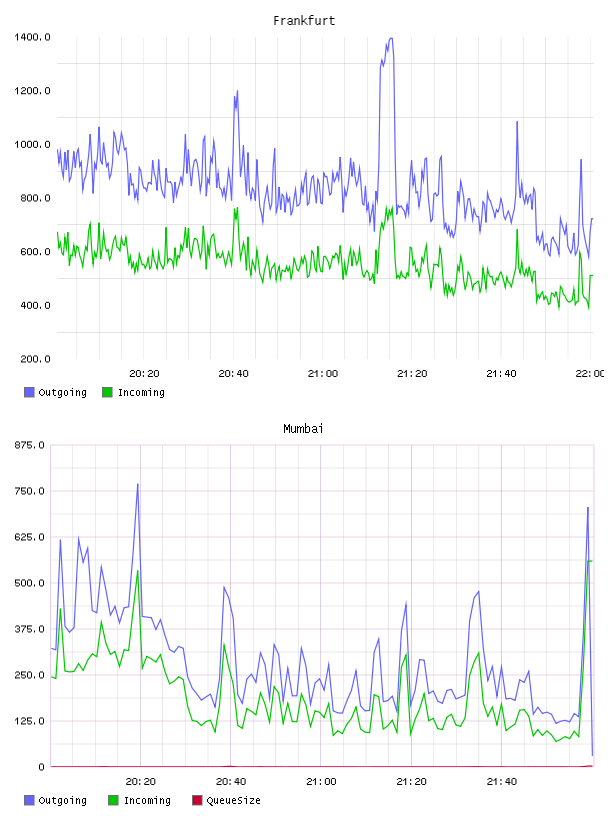Screen dimensions: 608x816
Task: Click the 20:20 time label on Frankfurt chart
Action: click(x=144, y=373)
